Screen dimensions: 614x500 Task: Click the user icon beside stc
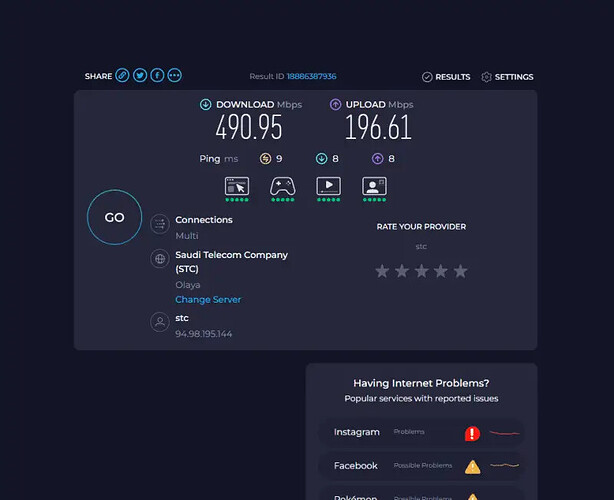[158, 323]
